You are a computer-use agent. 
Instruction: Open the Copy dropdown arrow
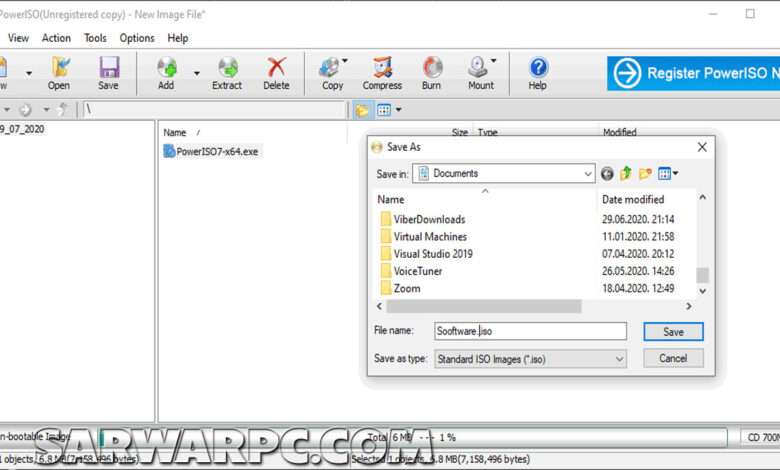345,61
